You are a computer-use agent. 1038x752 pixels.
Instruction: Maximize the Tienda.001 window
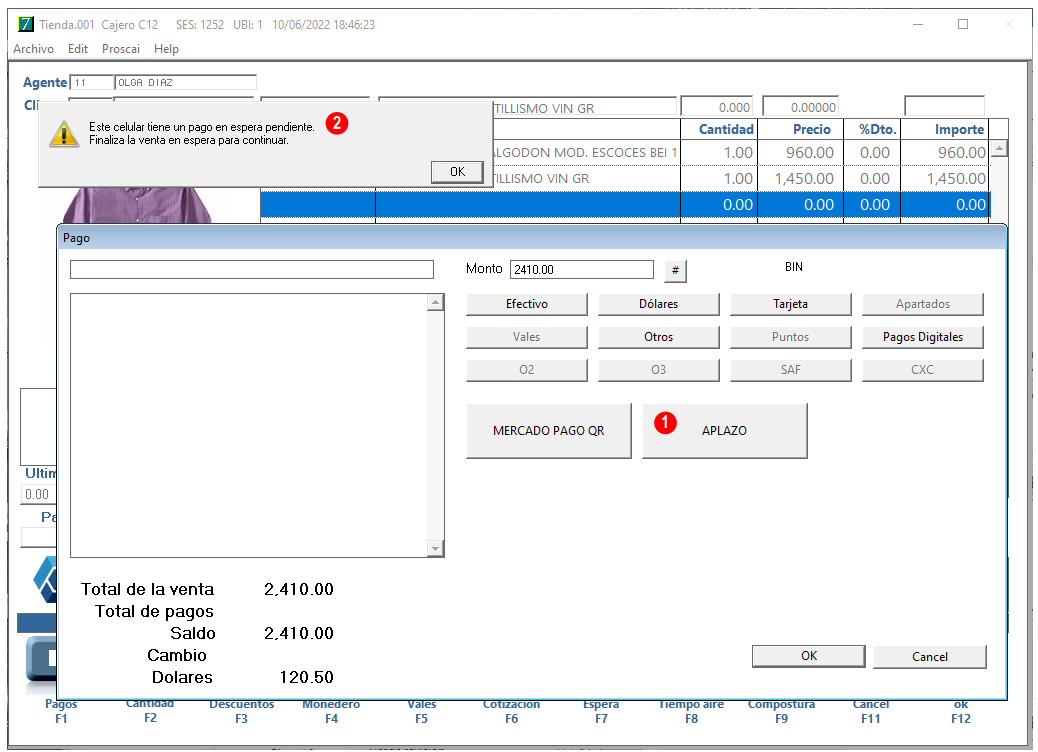coord(963,24)
